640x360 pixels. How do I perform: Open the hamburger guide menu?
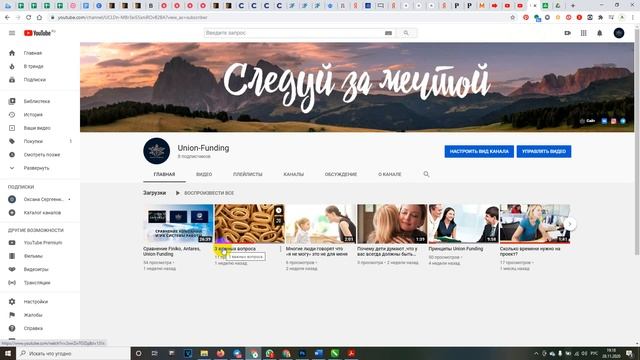pyautogui.click(x=12, y=33)
